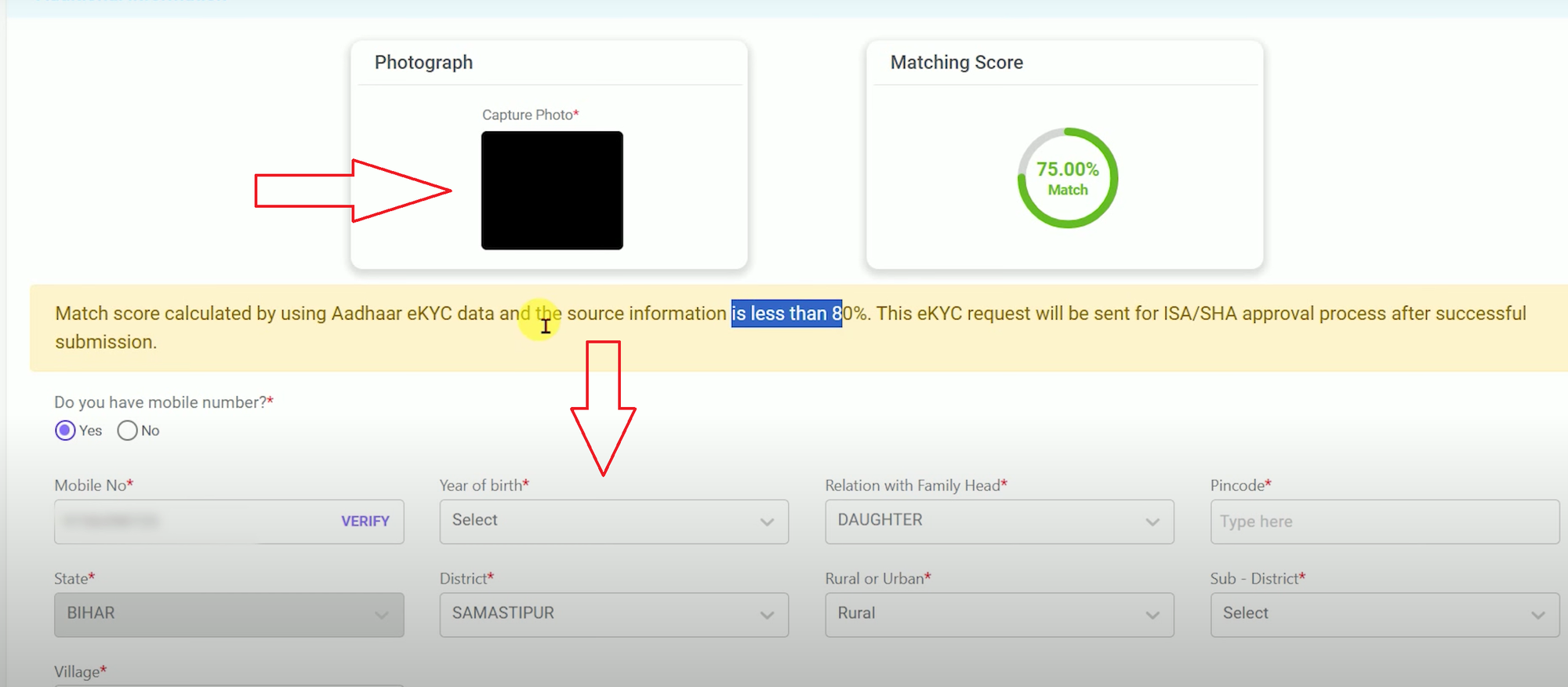This screenshot has width=1568, height=687.
Task: Select the No radio button for mobile number
Action: click(128, 431)
